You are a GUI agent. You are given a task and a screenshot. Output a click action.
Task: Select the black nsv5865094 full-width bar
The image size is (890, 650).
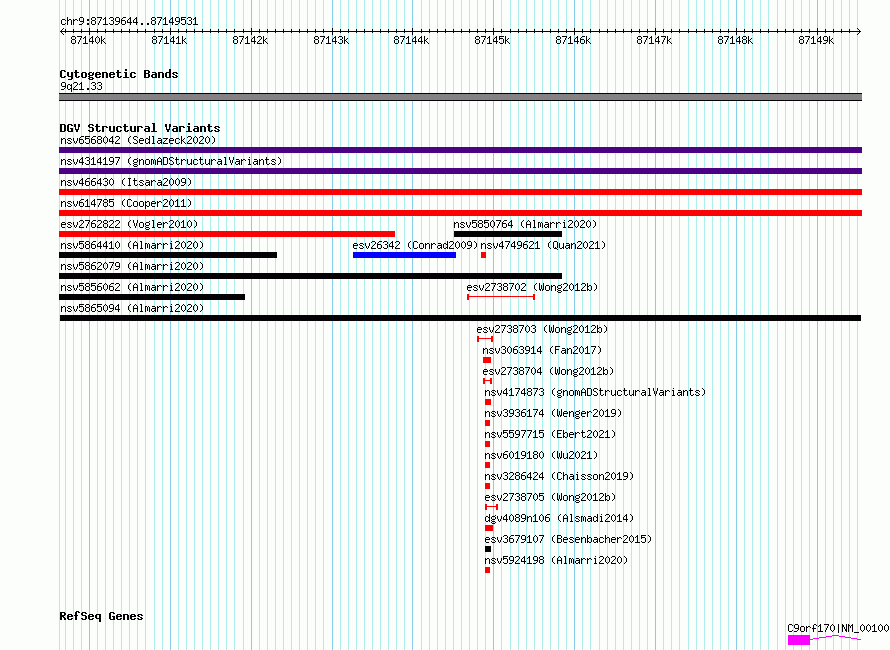pyautogui.click(x=460, y=318)
